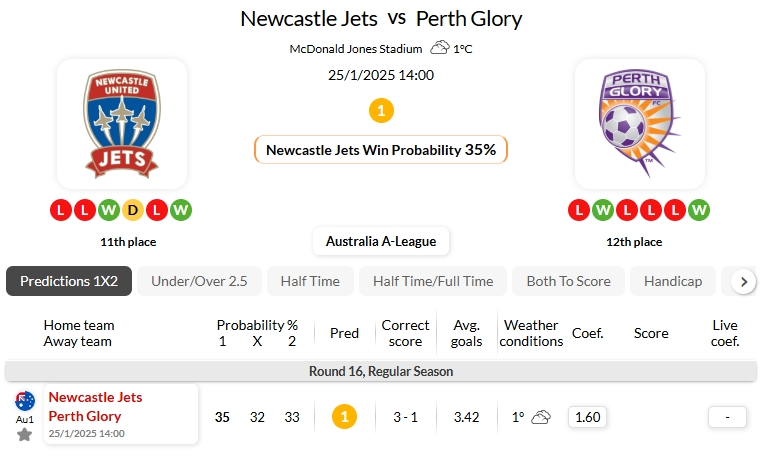Open the Half Time/Full Time tab
Screen dimensions: 764x459
pyautogui.click(x=433, y=281)
